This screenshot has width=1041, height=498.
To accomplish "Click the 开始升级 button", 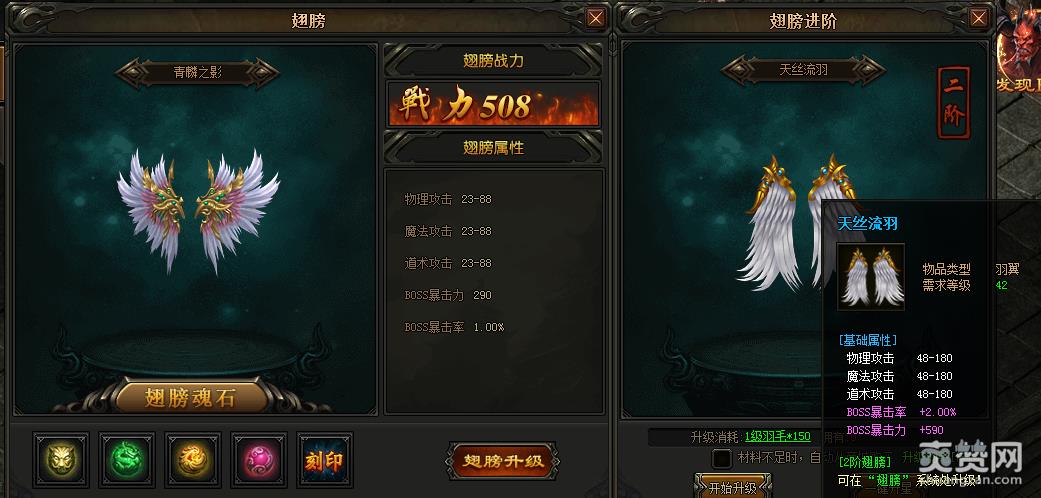I will (x=732, y=487).
